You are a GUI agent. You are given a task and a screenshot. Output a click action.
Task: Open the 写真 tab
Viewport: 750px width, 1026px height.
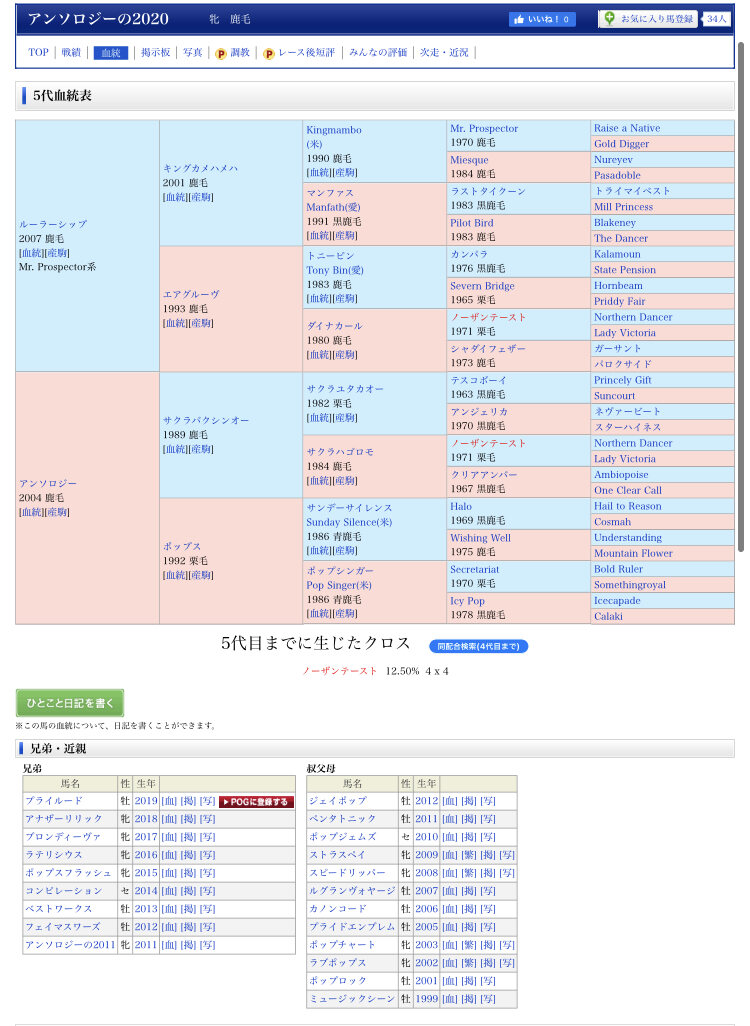point(192,52)
